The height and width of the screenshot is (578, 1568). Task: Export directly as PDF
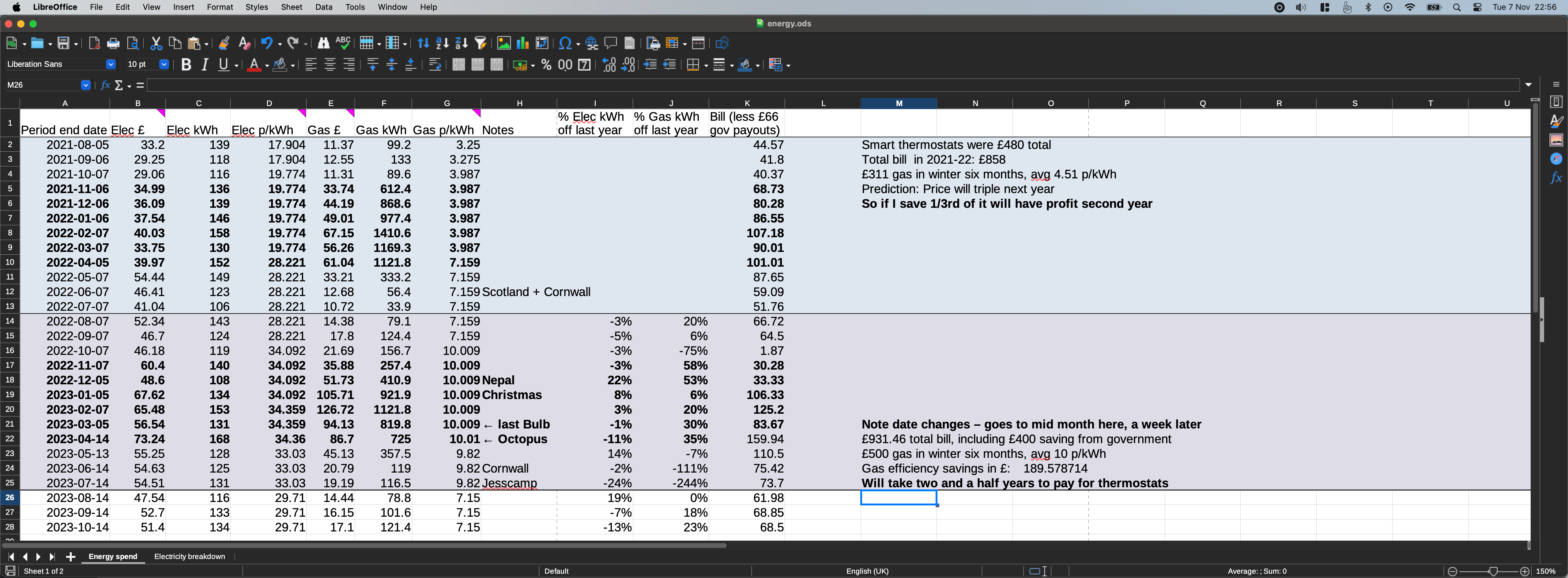[94, 43]
